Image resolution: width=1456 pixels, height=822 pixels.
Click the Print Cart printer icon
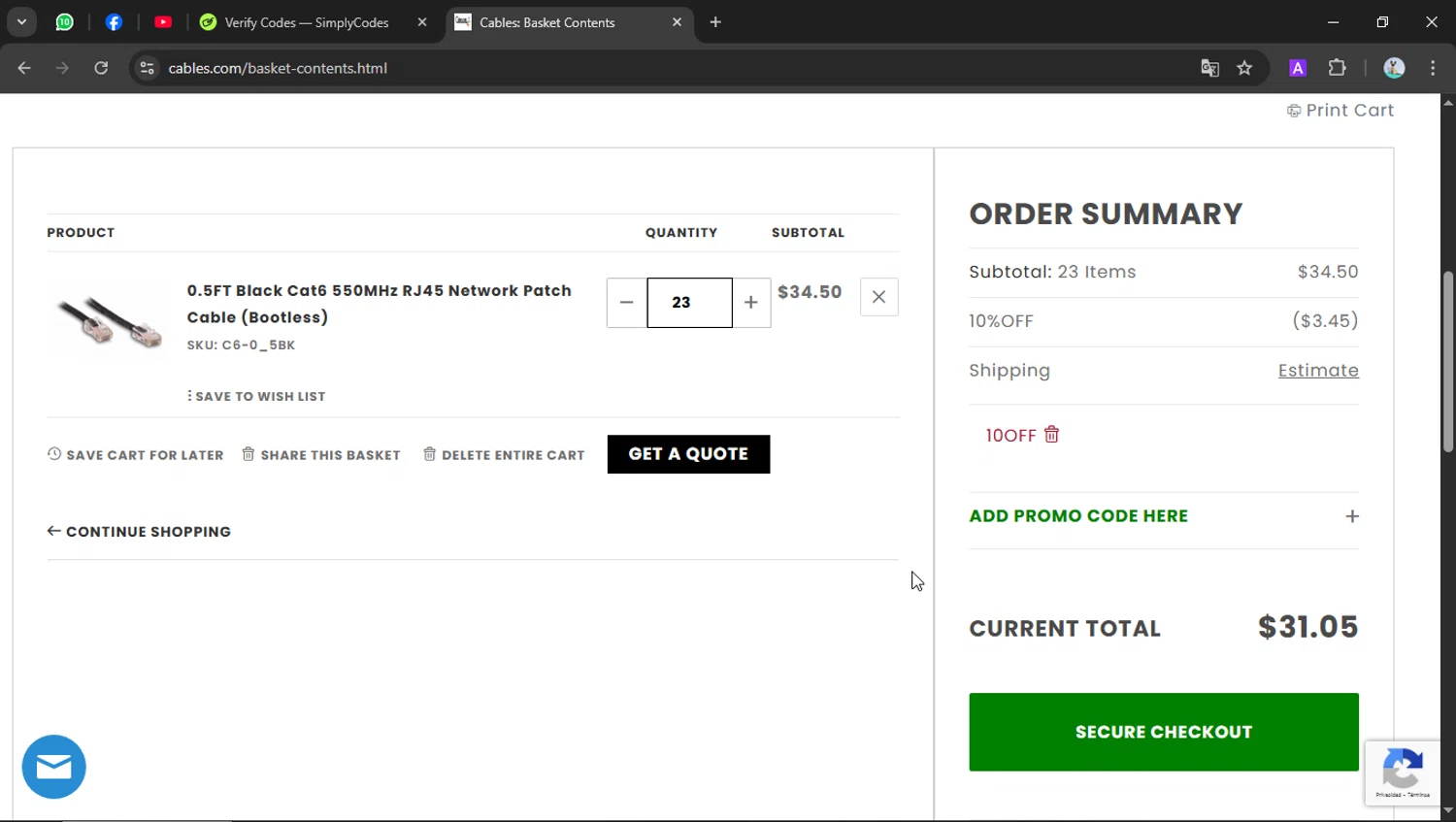[1294, 111]
